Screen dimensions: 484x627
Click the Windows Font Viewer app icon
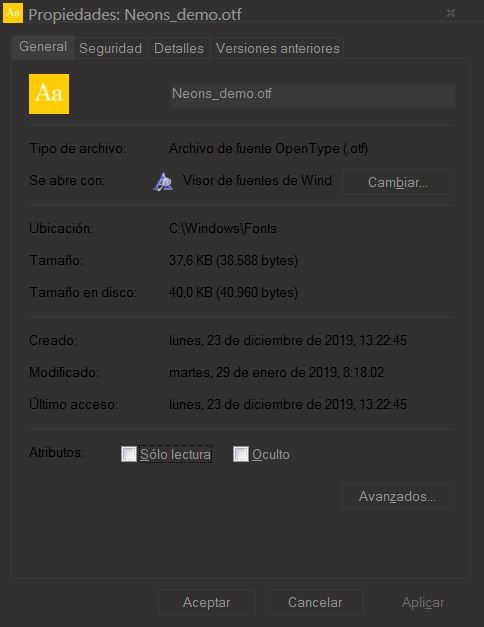(x=163, y=182)
